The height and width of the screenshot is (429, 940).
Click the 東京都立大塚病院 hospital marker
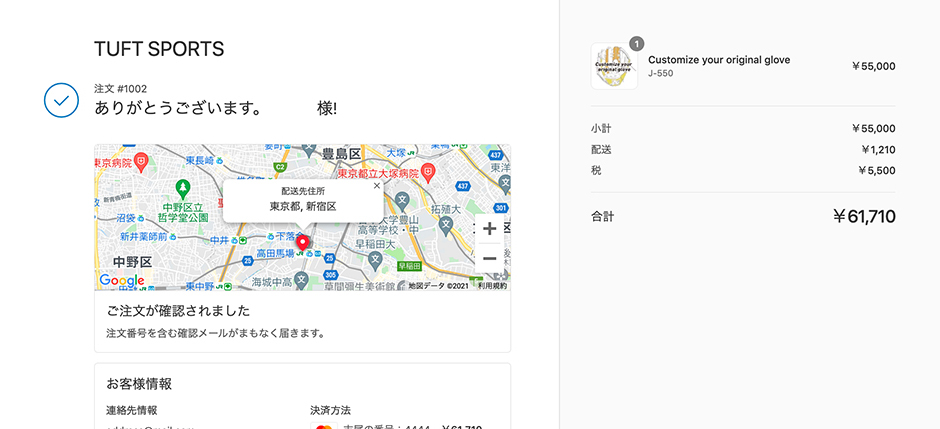427,171
